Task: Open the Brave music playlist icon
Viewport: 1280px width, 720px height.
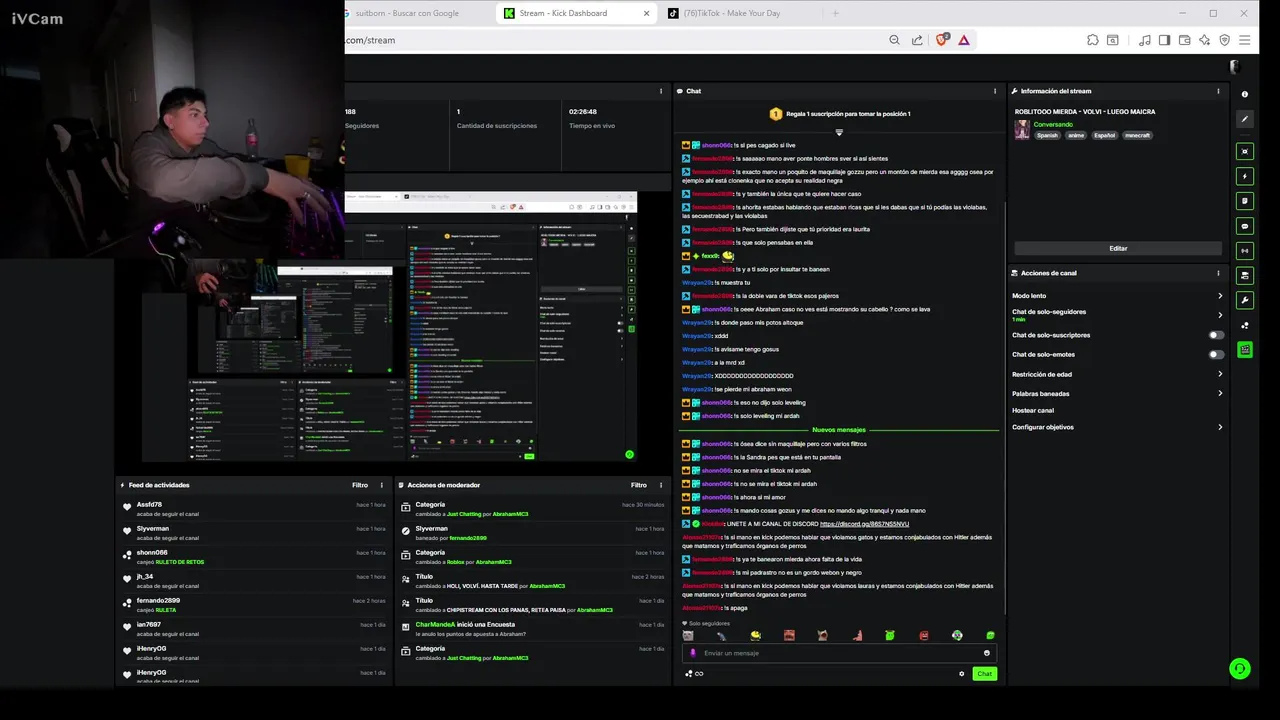Action: (1145, 40)
